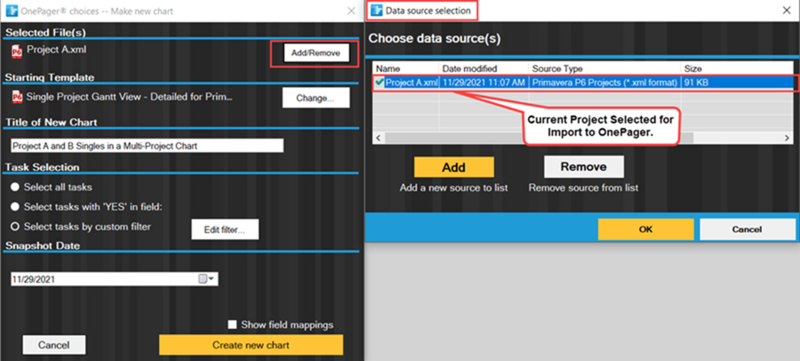
Task: Click Cancel in the OnePager choices window
Action: (x=54, y=345)
